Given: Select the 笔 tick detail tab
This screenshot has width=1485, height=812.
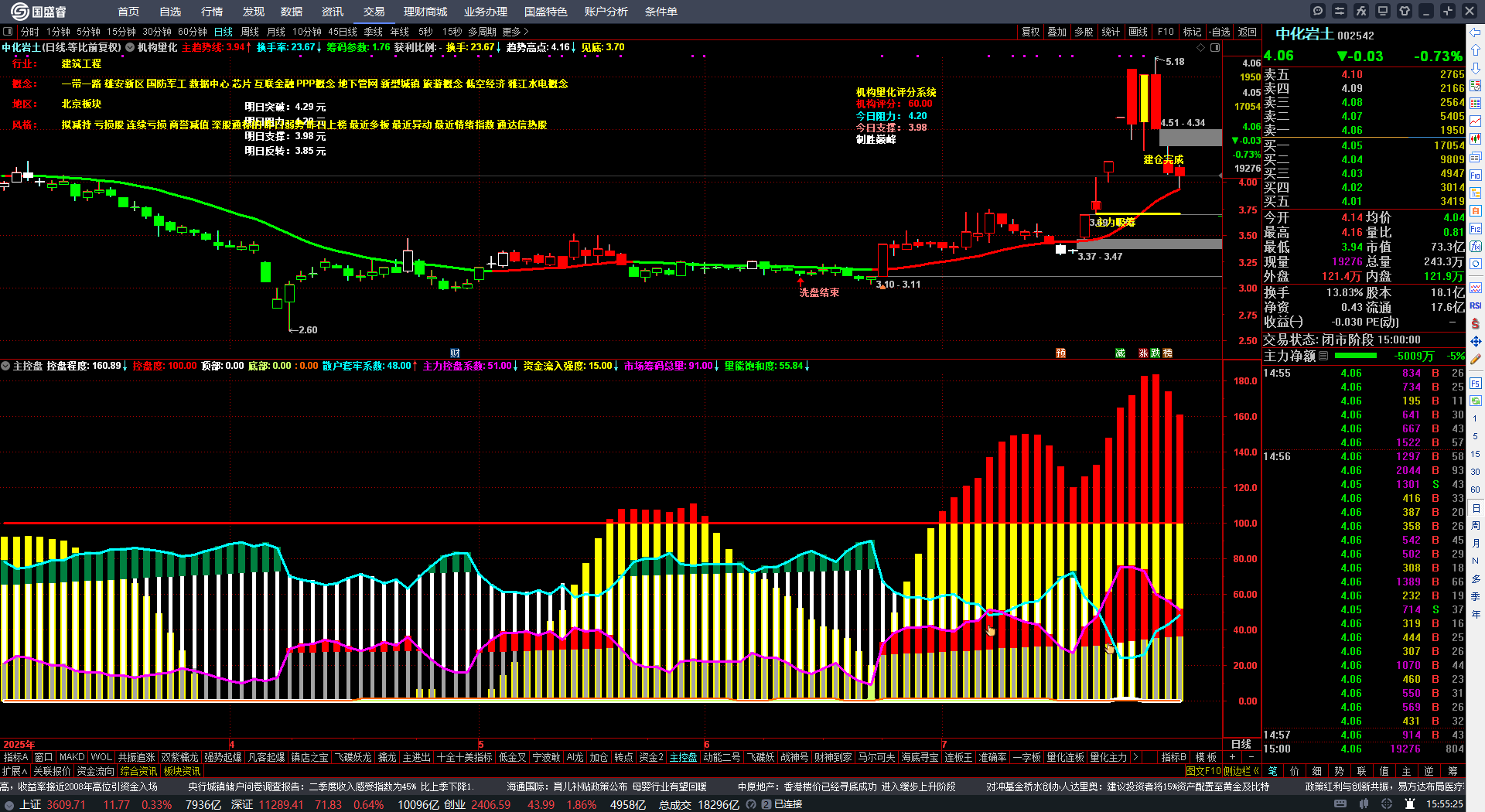Looking at the screenshot, I should tap(1272, 771).
